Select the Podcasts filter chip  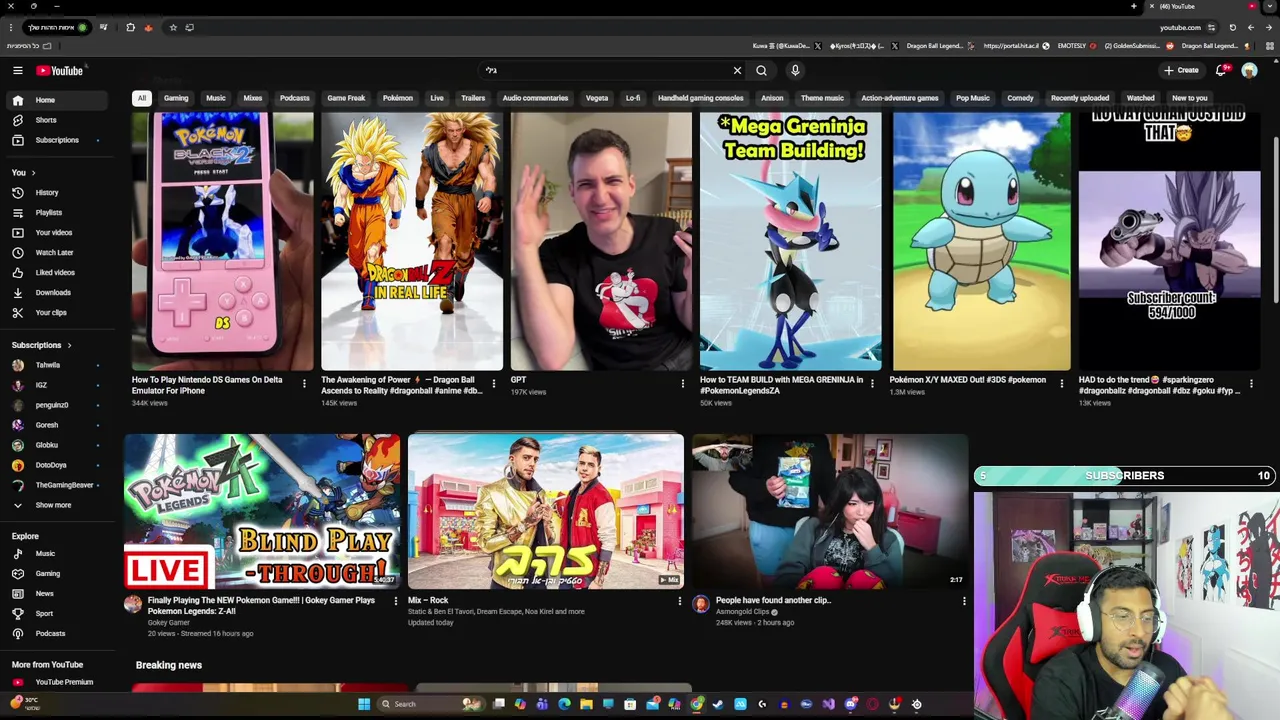coord(294,98)
